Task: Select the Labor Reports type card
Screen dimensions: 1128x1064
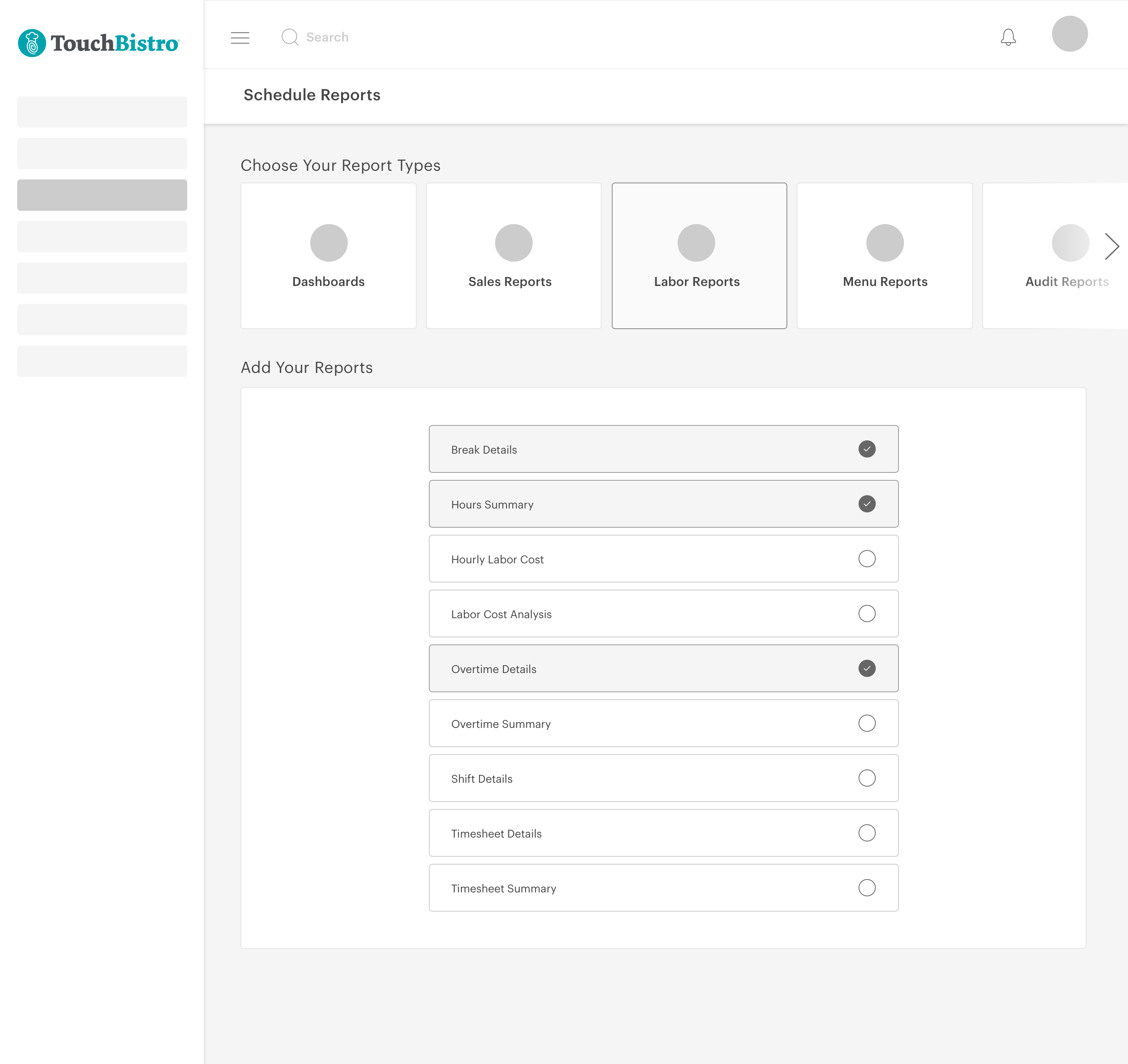Action: [x=698, y=256]
